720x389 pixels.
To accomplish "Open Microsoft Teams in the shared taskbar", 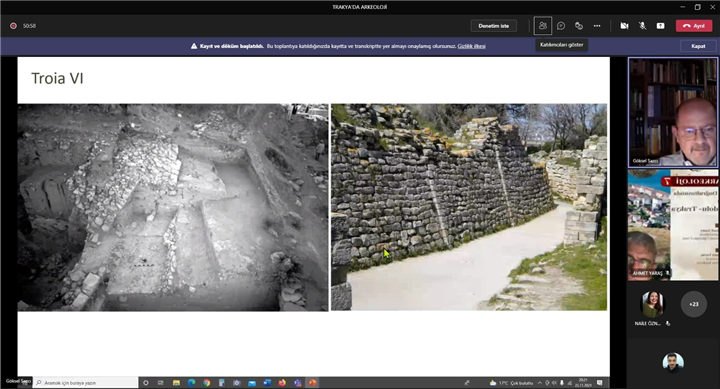I will click(297, 383).
